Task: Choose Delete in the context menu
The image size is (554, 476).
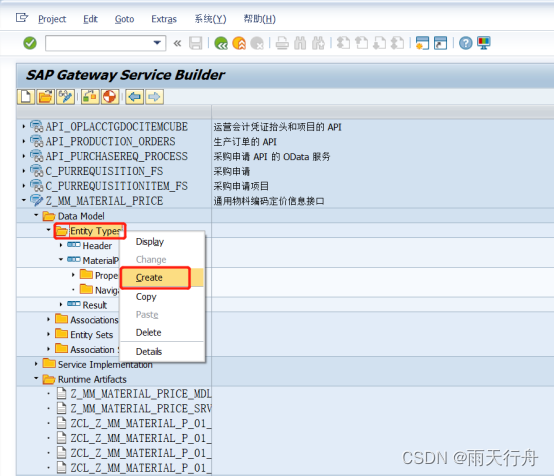Action: [163, 333]
